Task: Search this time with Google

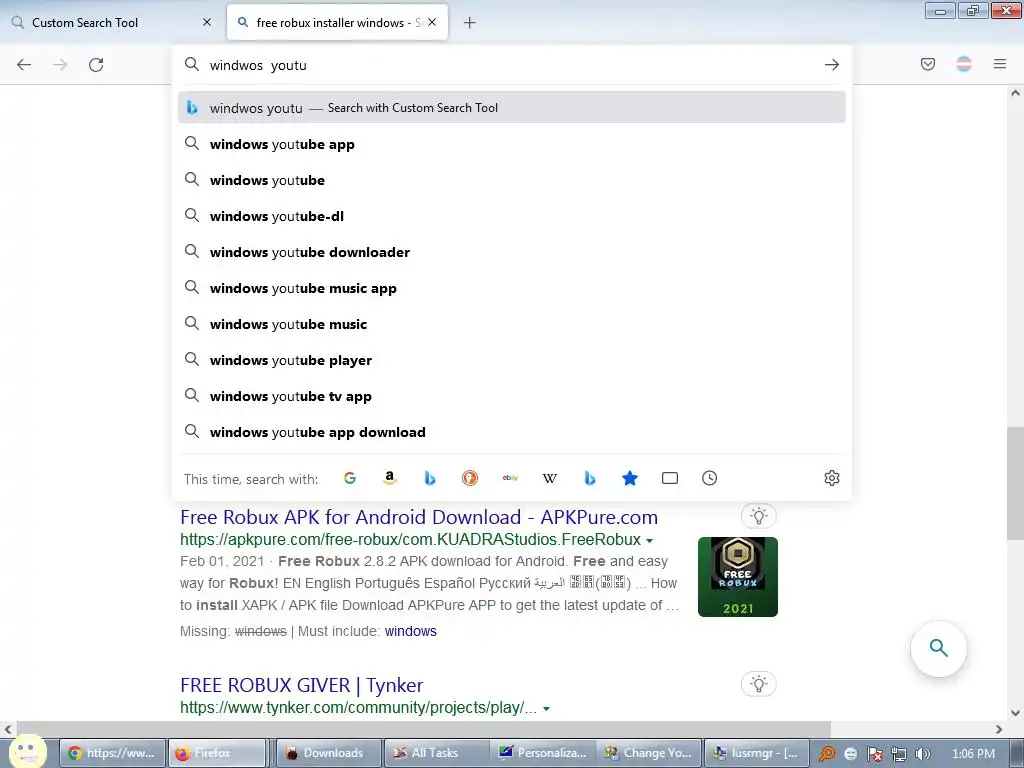Action: (x=350, y=478)
